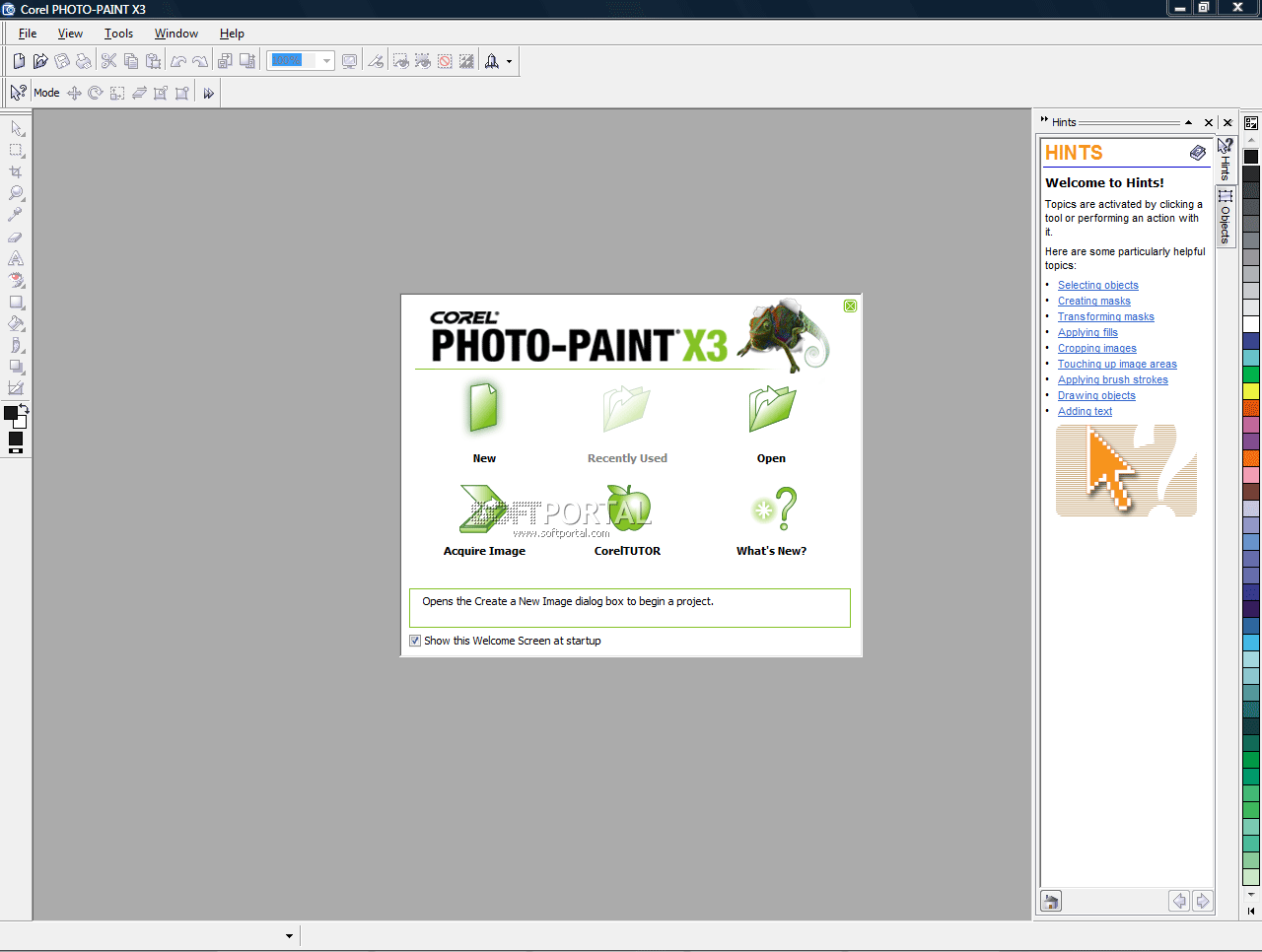Screen dimensions: 1262x952
Task: Open the zoom level 100% dropdown
Action: tap(326, 61)
